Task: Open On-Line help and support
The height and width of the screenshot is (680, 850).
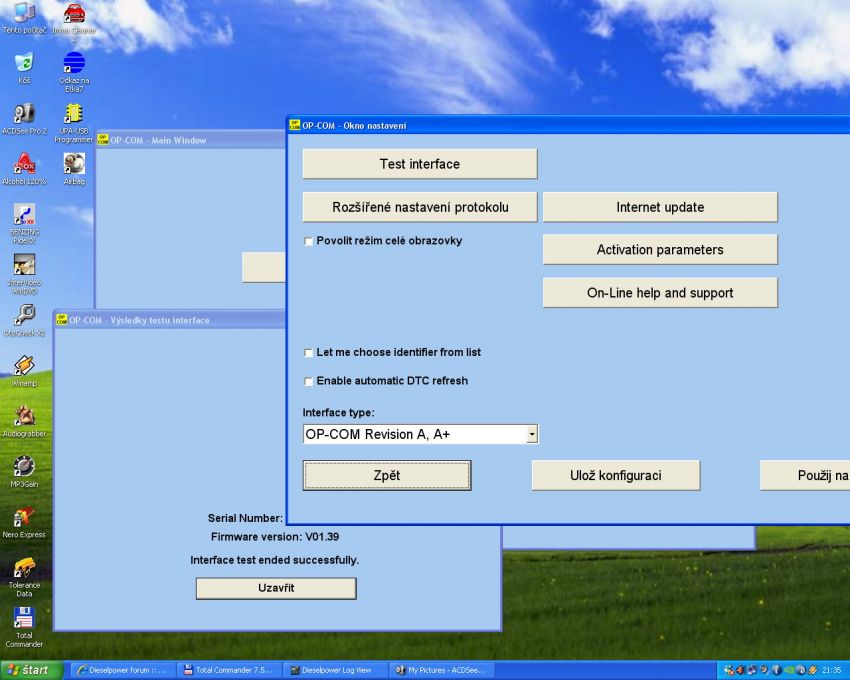Action: (x=660, y=293)
